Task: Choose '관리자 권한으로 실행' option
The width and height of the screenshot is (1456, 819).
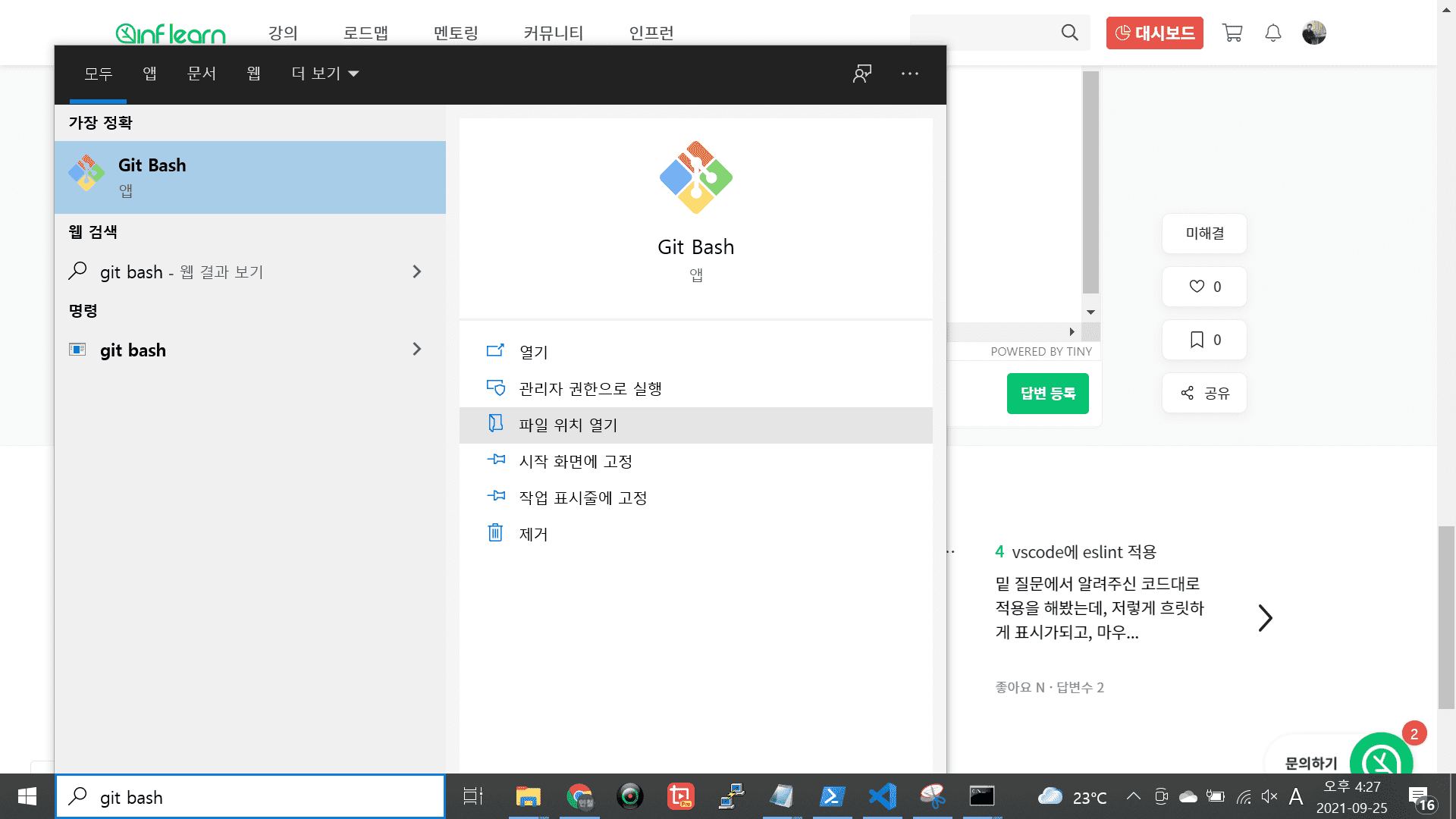Action: click(x=695, y=388)
